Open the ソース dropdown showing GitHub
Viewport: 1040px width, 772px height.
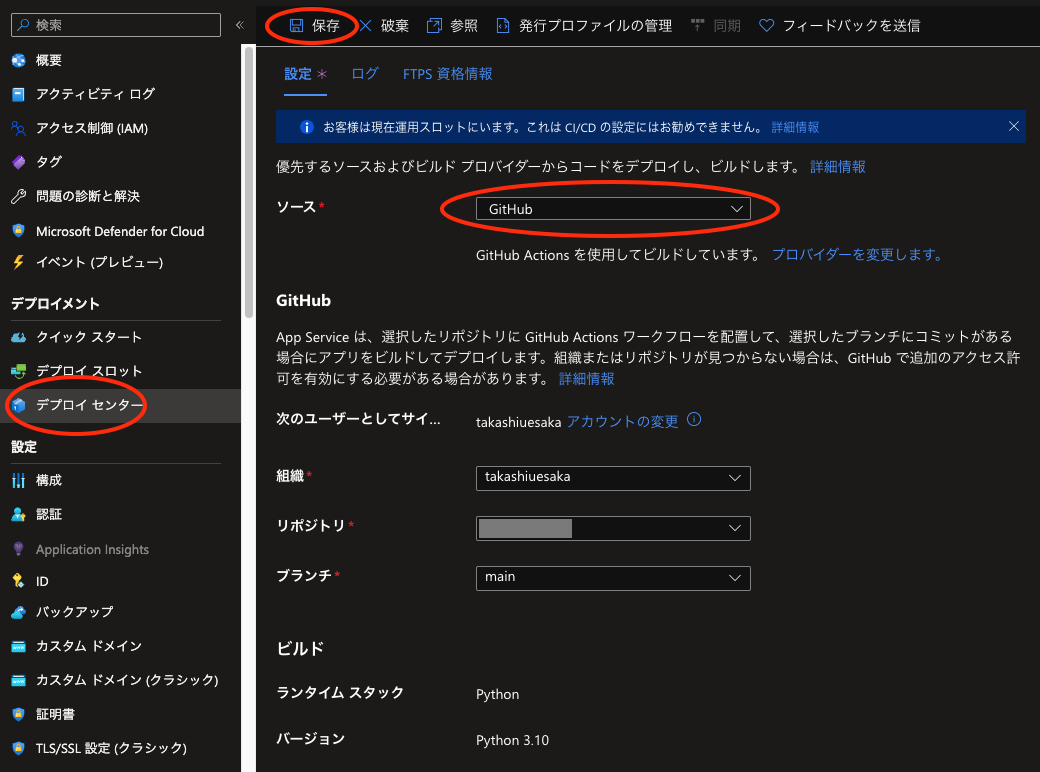613,208
